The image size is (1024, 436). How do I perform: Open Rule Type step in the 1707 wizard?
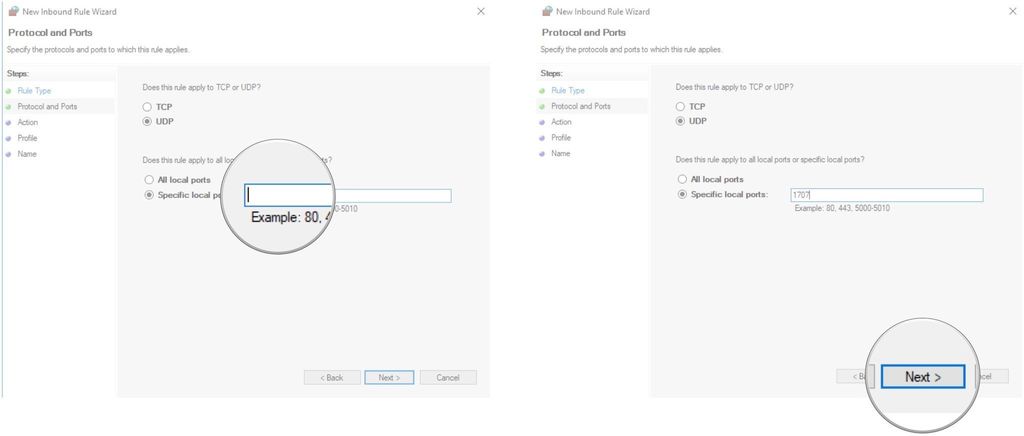[567, 90]
